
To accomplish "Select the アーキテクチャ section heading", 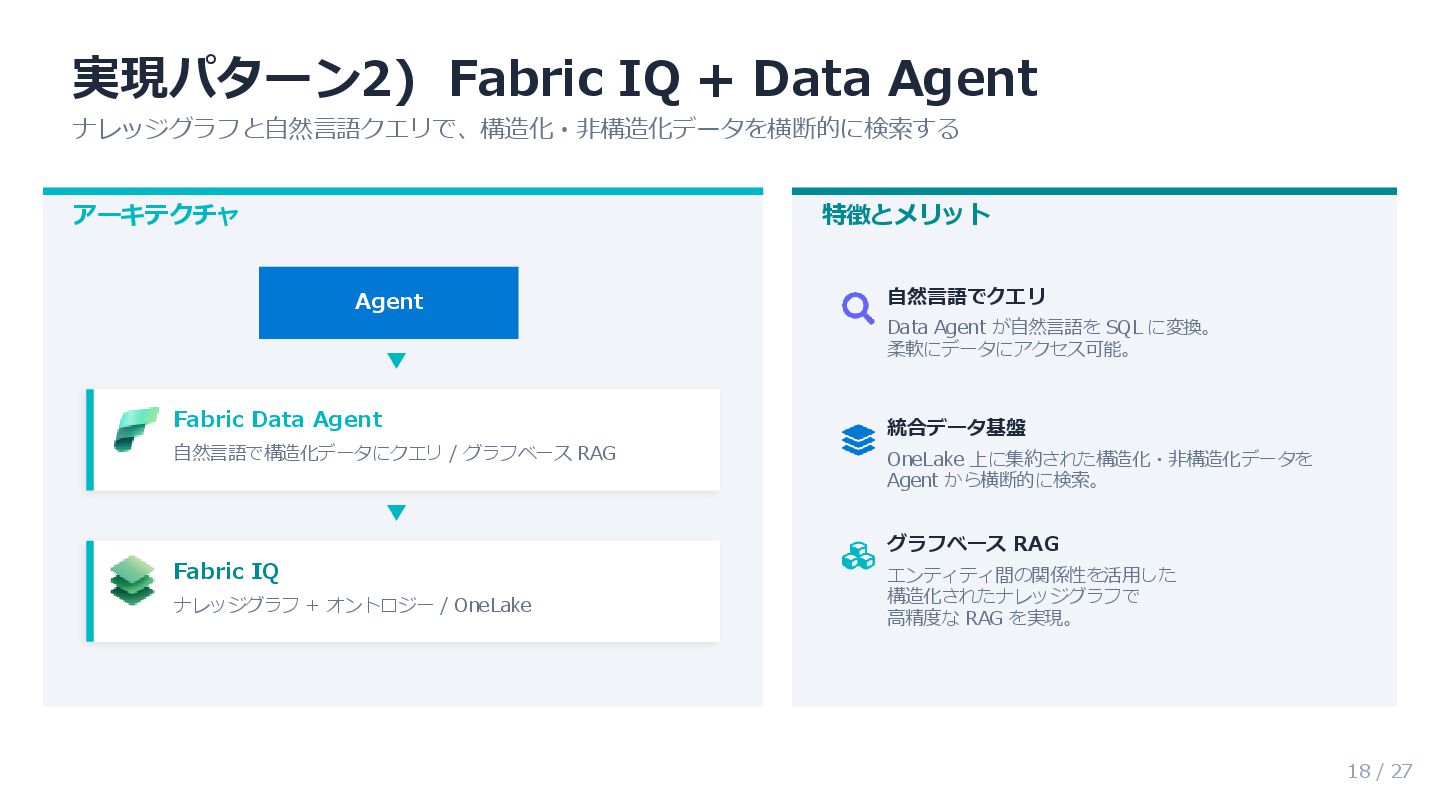I will [x=155, y=215].
